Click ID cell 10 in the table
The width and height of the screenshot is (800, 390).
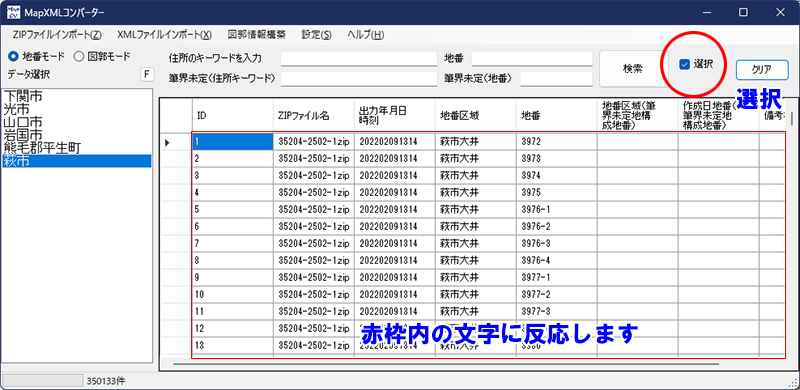click(x=233, y=295)
